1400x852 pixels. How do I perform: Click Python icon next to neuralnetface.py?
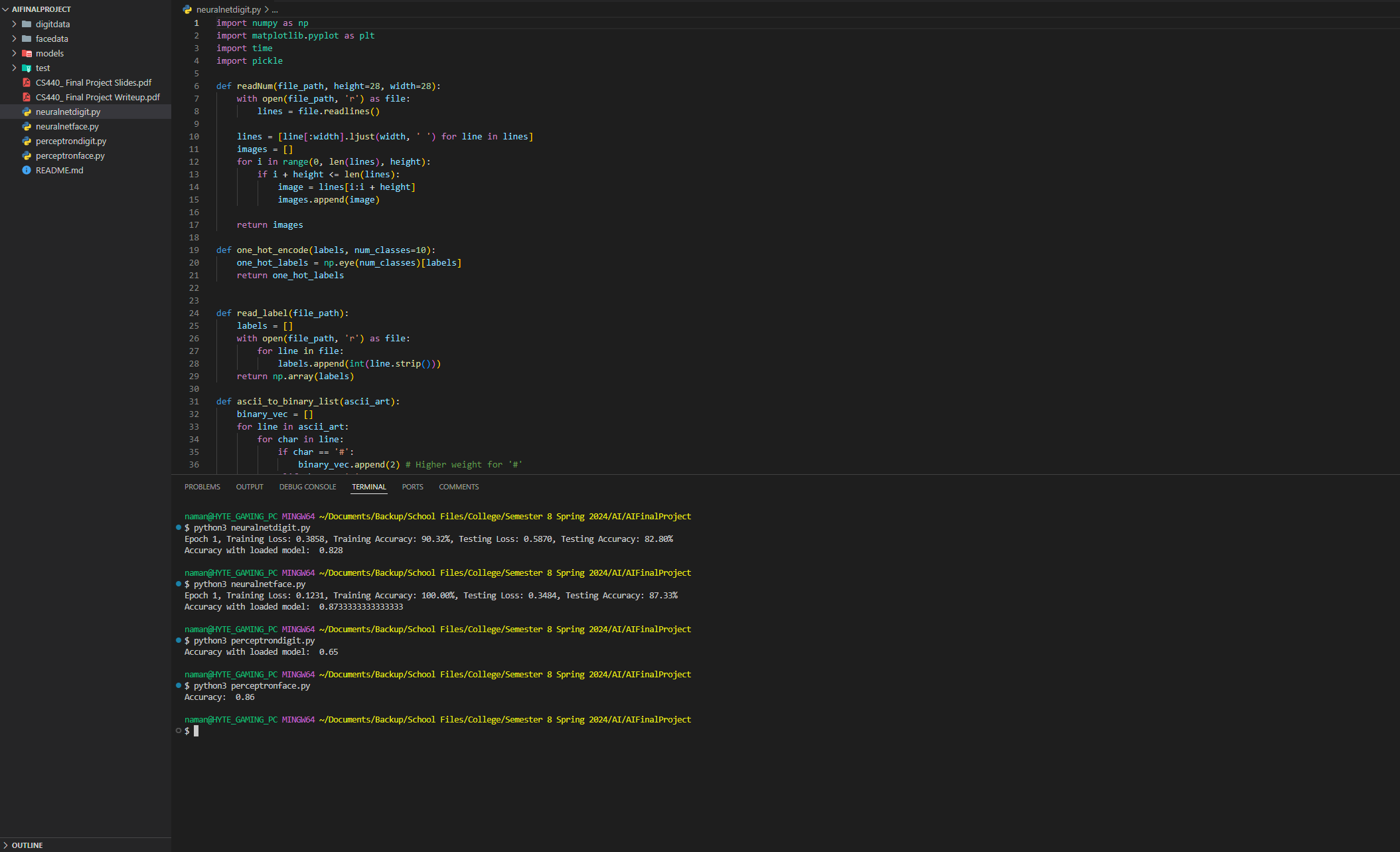[27, 126]
